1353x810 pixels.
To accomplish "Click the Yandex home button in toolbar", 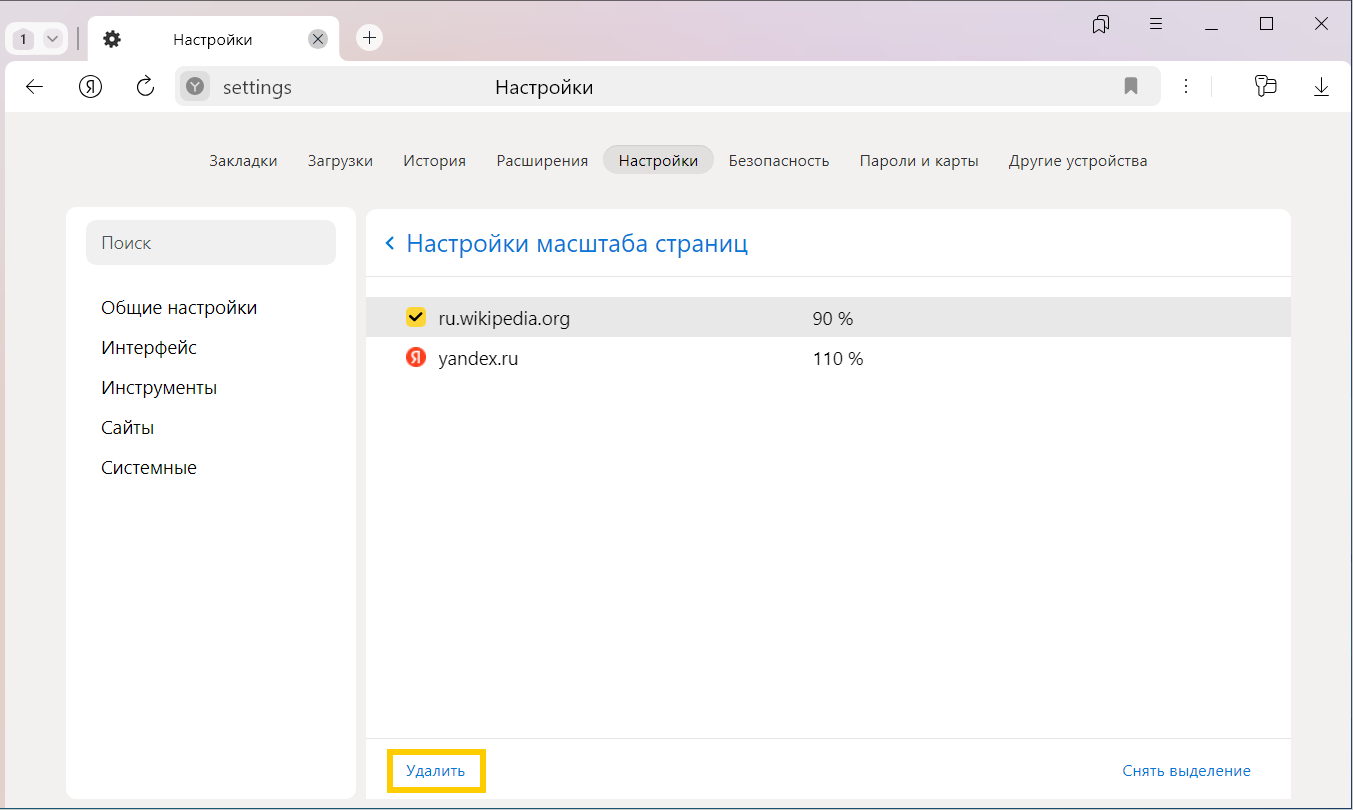I will click(91, 87).
